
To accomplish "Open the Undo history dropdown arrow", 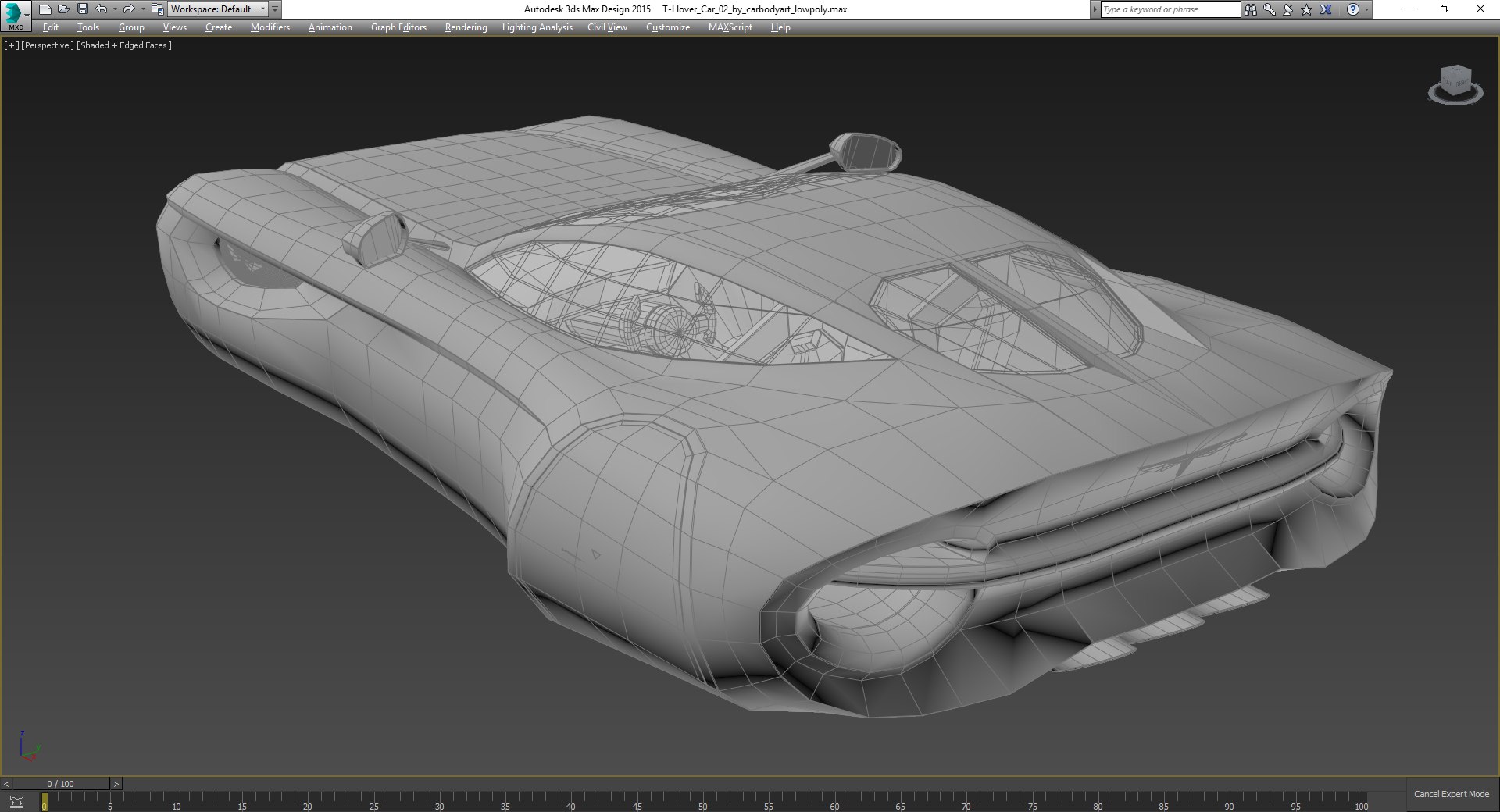I will (x=115, y=9).
